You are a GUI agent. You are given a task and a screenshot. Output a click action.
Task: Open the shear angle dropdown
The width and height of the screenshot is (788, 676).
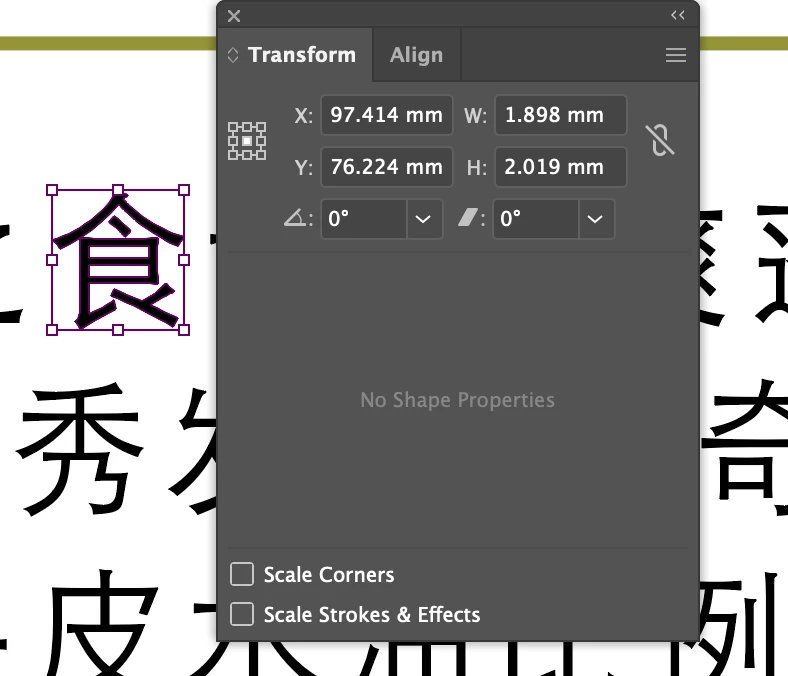point(596,219)
